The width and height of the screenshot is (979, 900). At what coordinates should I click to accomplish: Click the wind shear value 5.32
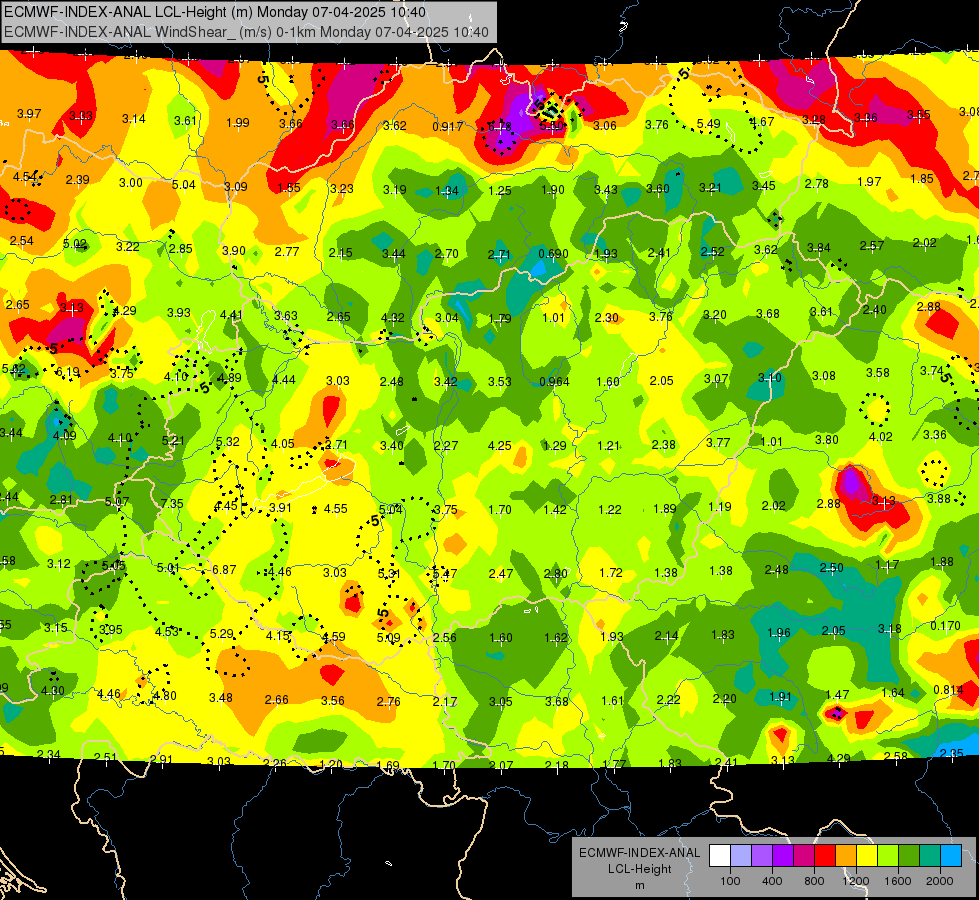228,442
